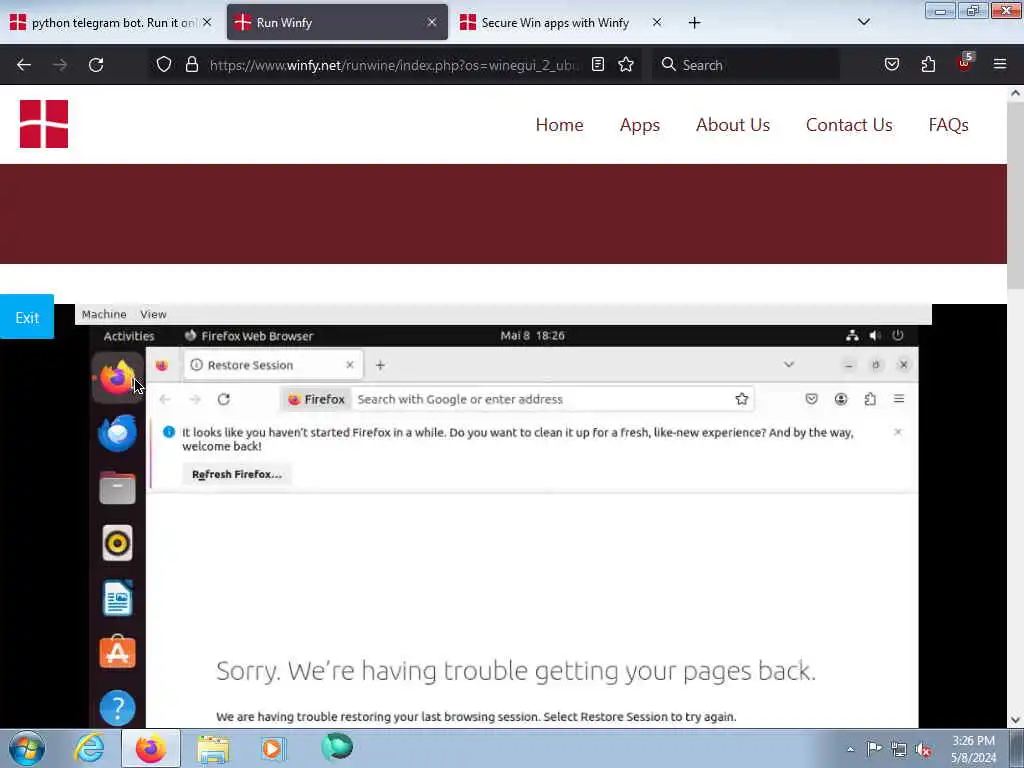This screenshot has width=1024, height=768.
Task: Click the Ubuntu network status icon
Action: (852, 336)
